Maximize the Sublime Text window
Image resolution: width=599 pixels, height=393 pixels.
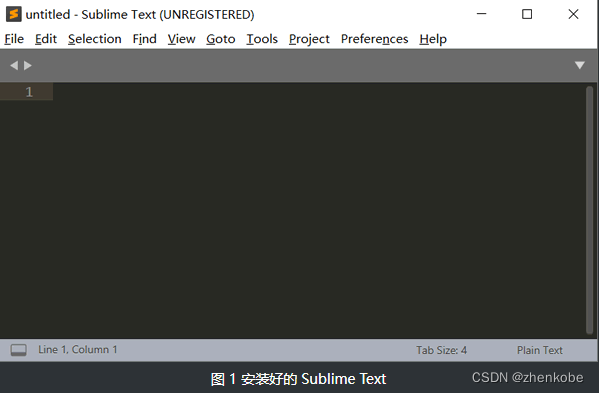click(527, 14)
